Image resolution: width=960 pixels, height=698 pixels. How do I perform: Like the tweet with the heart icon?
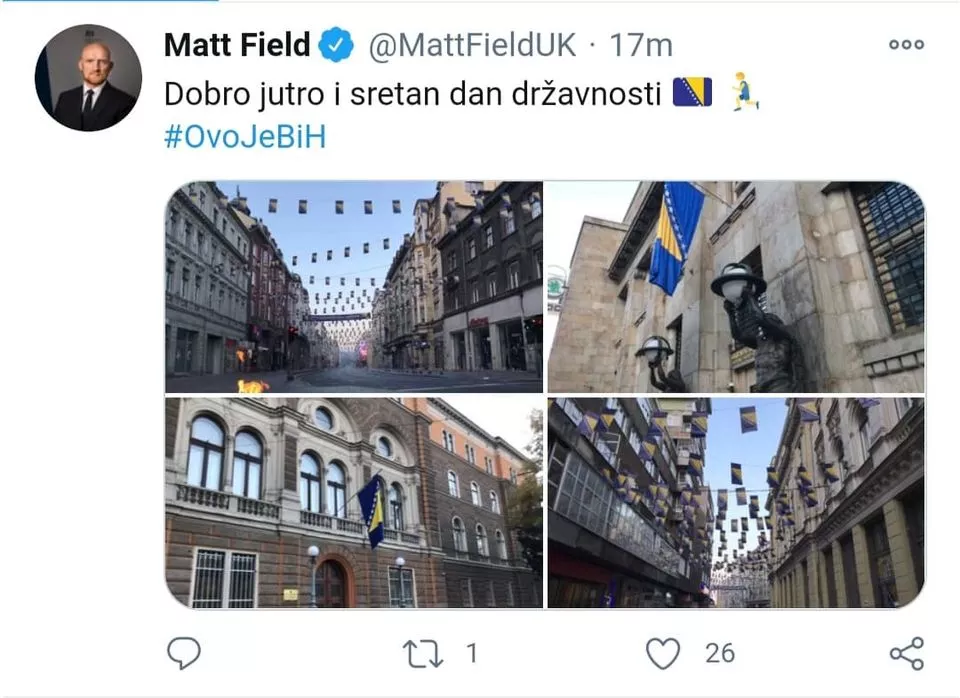click(663, 653)
